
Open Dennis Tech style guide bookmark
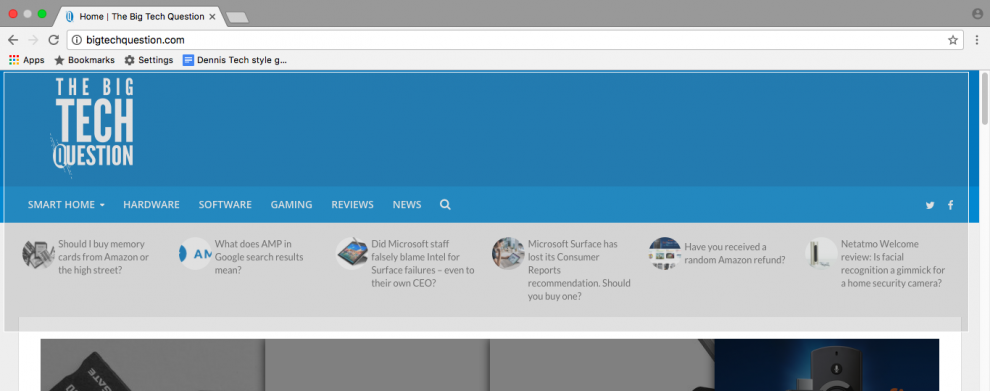pyautogui.click(x=235, y=60)
